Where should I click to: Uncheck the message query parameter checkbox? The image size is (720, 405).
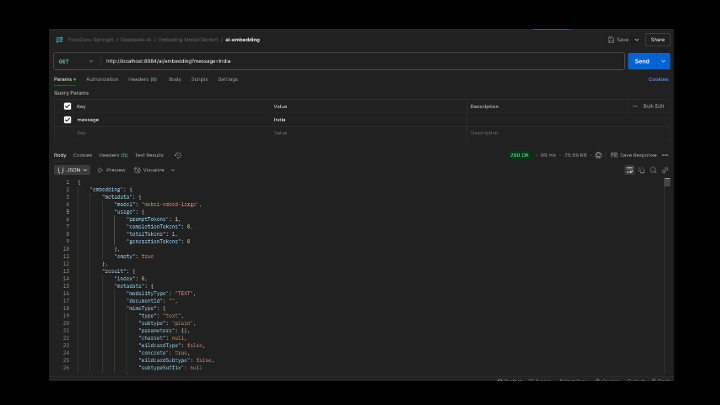pyautogui.click(x=67, y=119)
